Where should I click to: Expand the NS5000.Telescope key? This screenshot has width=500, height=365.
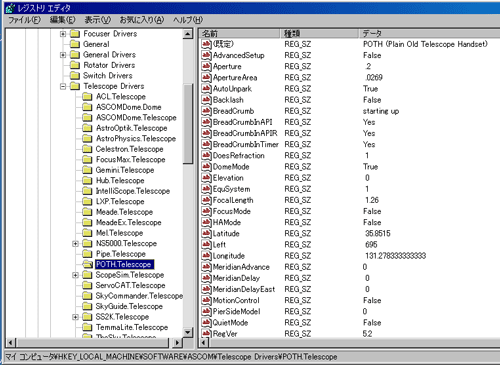pos(75,244)
